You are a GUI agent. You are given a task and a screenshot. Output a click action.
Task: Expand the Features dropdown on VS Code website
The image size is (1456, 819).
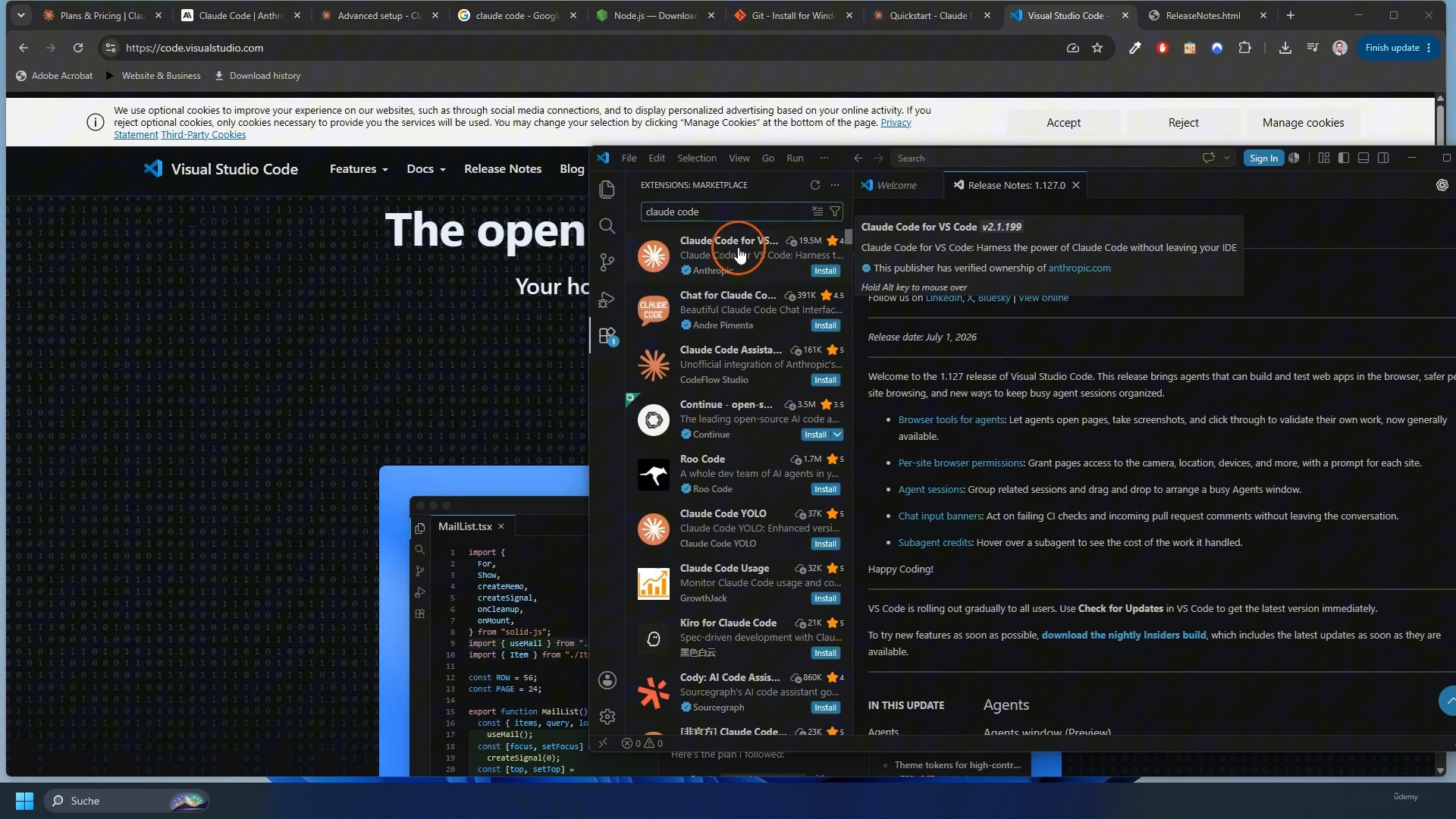pyautogui.click(x=359, y=169)
